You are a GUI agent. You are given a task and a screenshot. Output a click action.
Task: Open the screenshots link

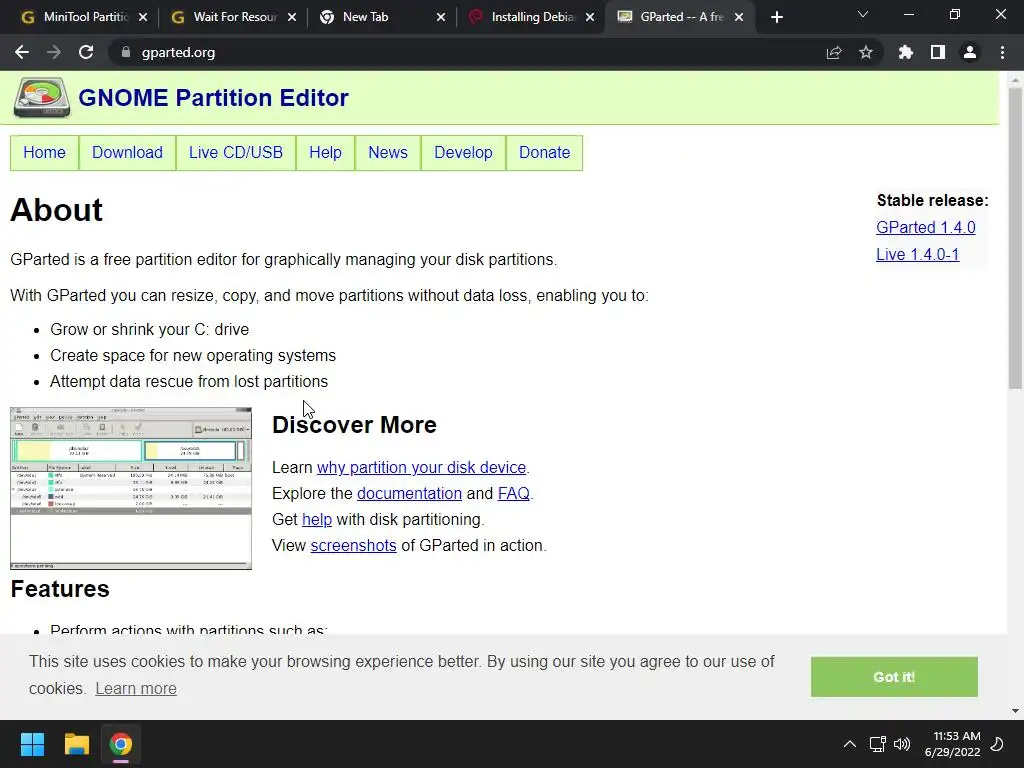click(x=353, y=546)
